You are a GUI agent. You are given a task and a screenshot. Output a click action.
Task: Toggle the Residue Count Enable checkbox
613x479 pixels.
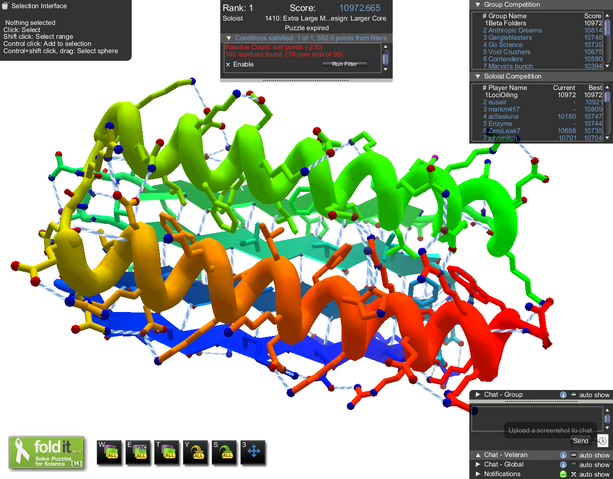tap(228, 65)
